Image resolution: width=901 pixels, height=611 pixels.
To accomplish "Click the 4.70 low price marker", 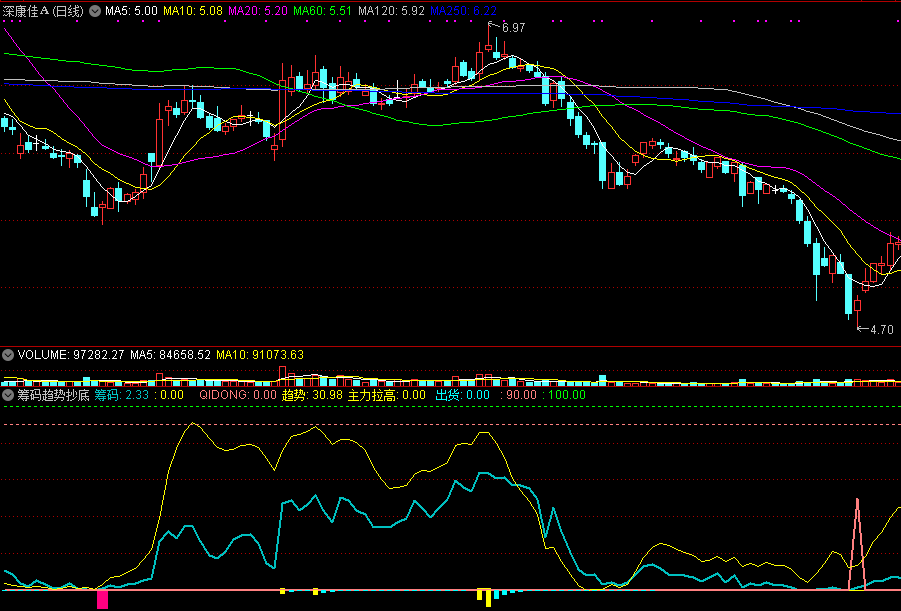I will click(881, 330).
